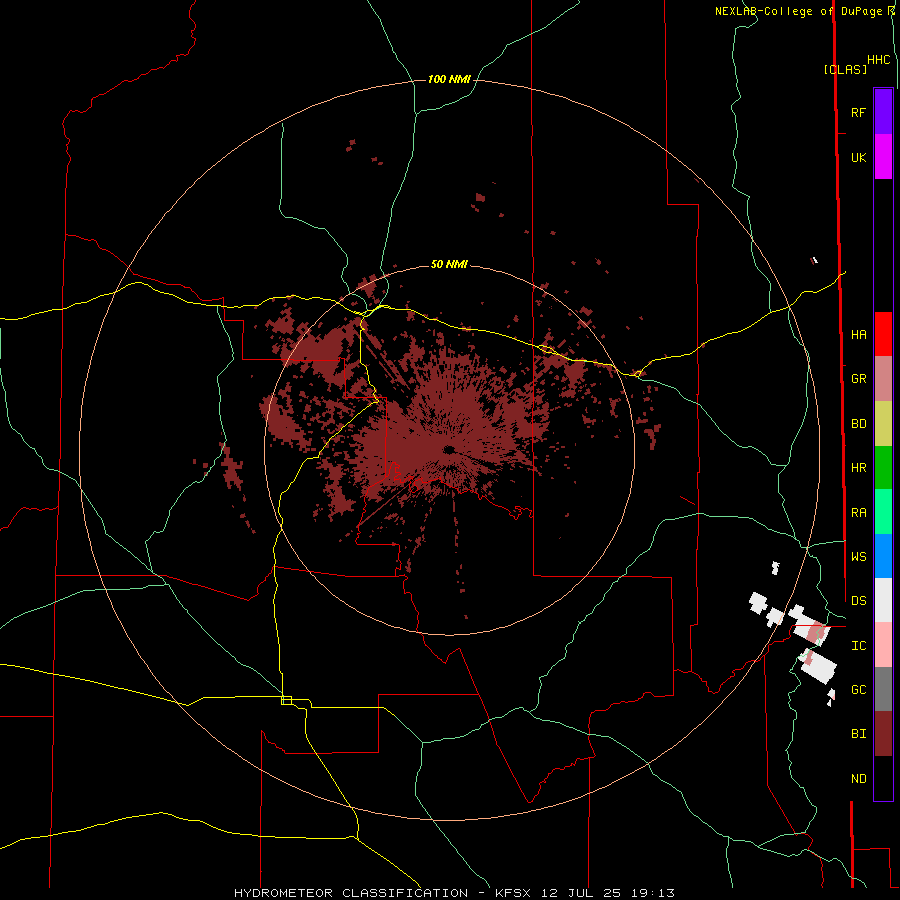Click the UK magenta legend swatch

click(x=883, y=157)
